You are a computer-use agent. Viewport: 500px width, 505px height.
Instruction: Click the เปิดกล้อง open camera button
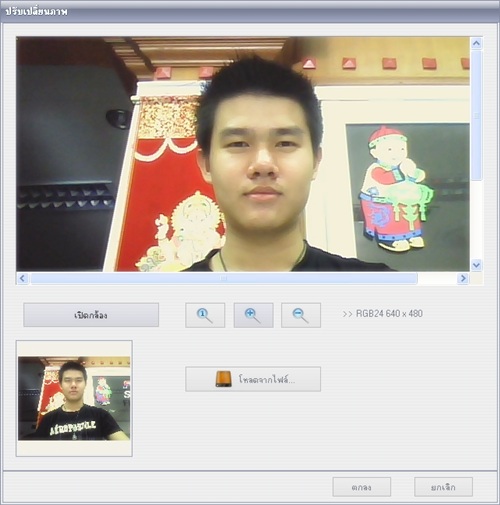tap(91, 315)
